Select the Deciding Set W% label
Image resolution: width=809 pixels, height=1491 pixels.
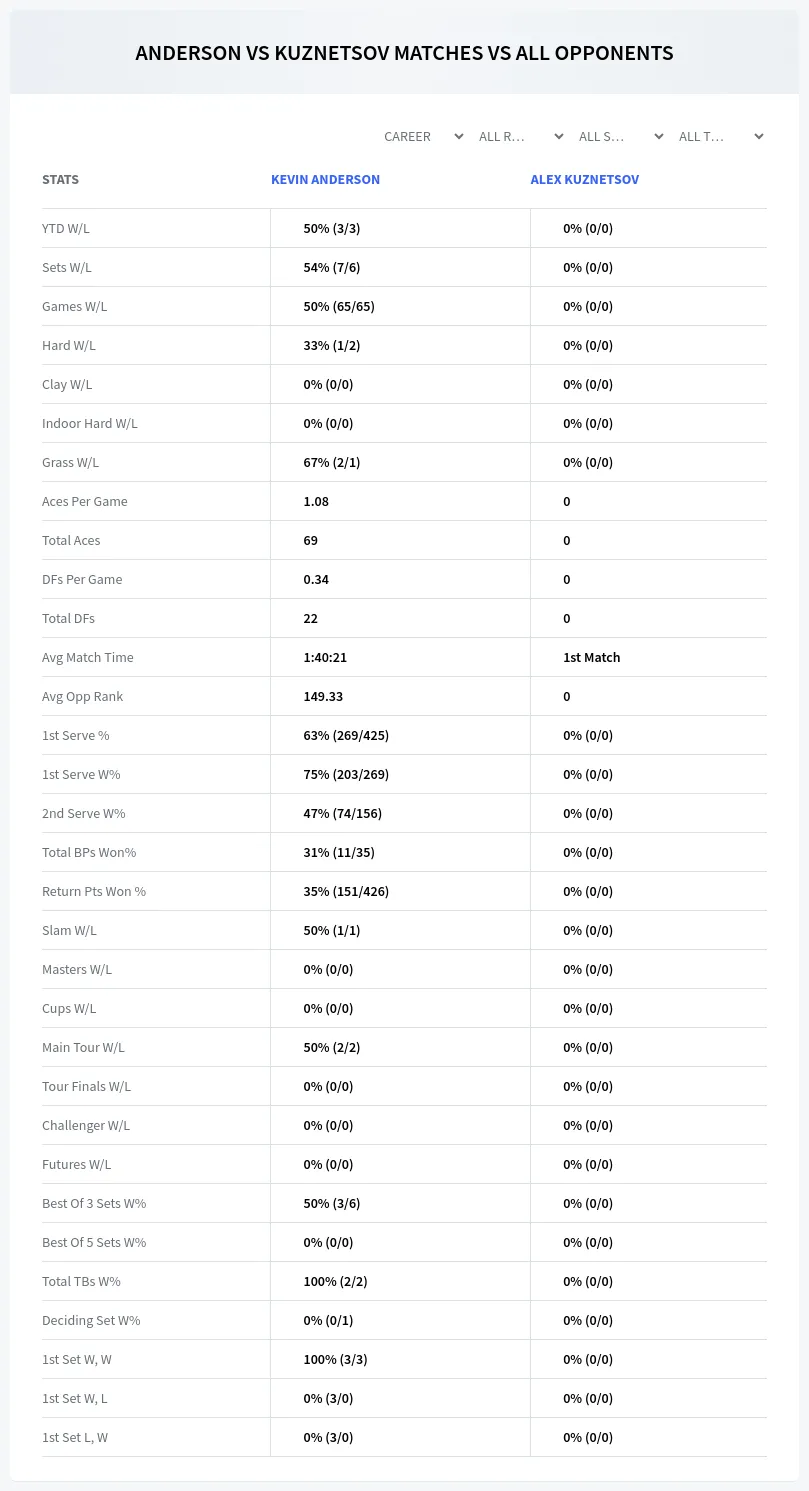pos(91,1320)
